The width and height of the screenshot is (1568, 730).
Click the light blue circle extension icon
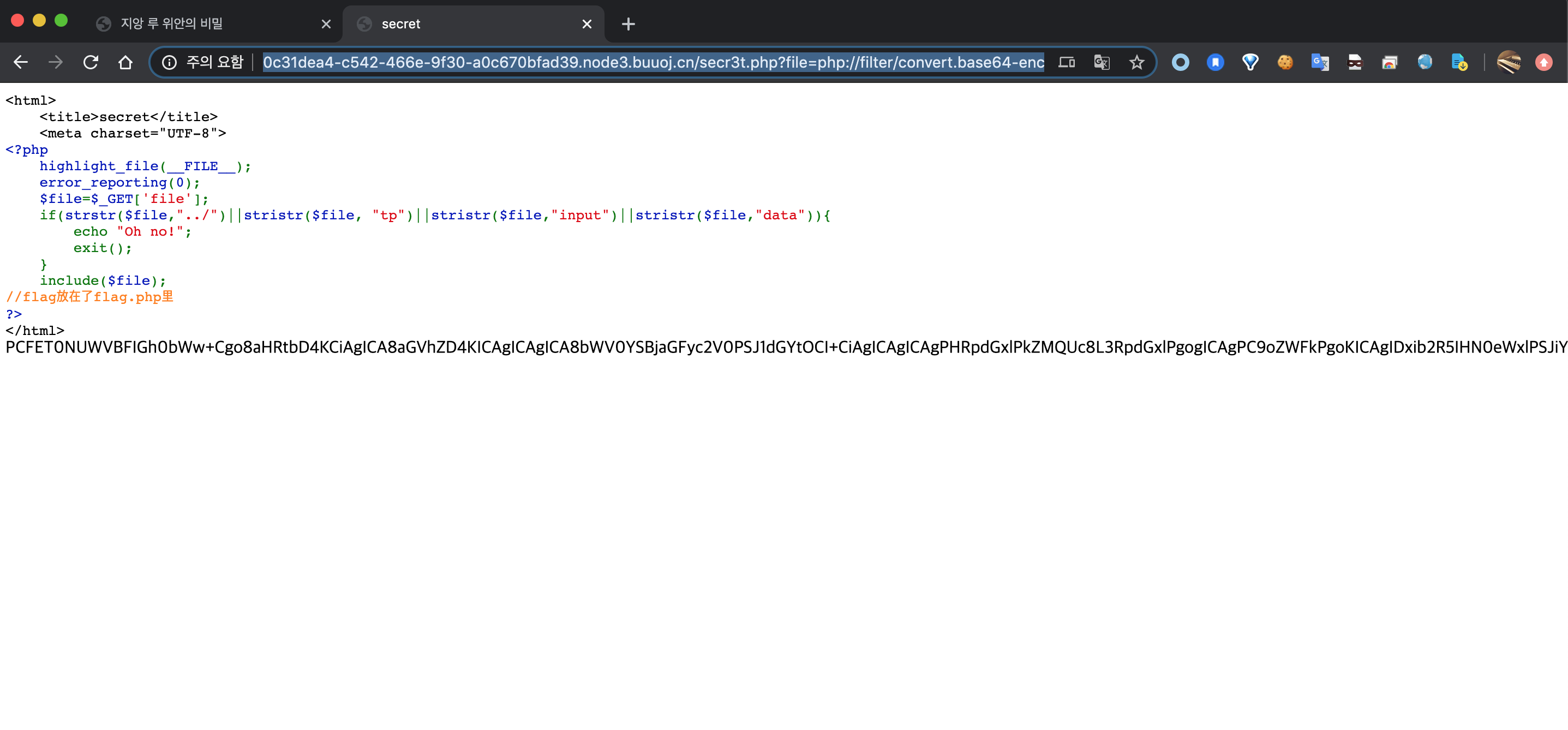click(1180, 62)
